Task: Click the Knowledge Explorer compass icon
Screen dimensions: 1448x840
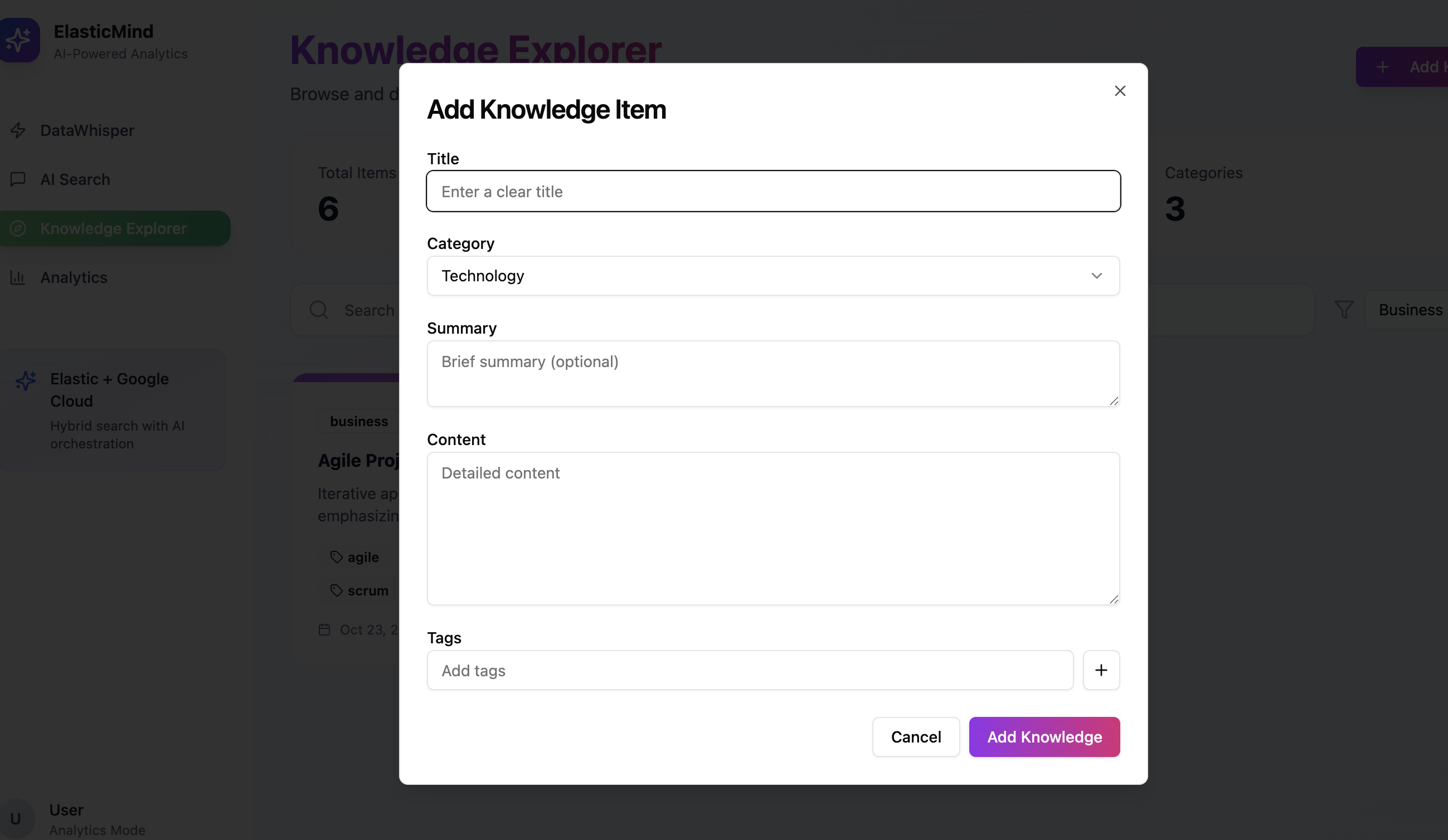Action: 18,228
